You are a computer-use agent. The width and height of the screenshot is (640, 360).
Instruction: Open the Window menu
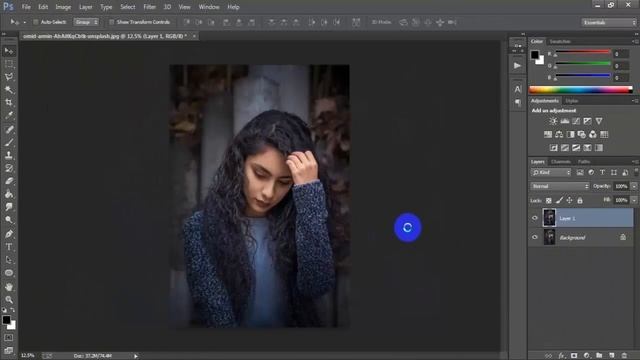click(x=209, y=7)
